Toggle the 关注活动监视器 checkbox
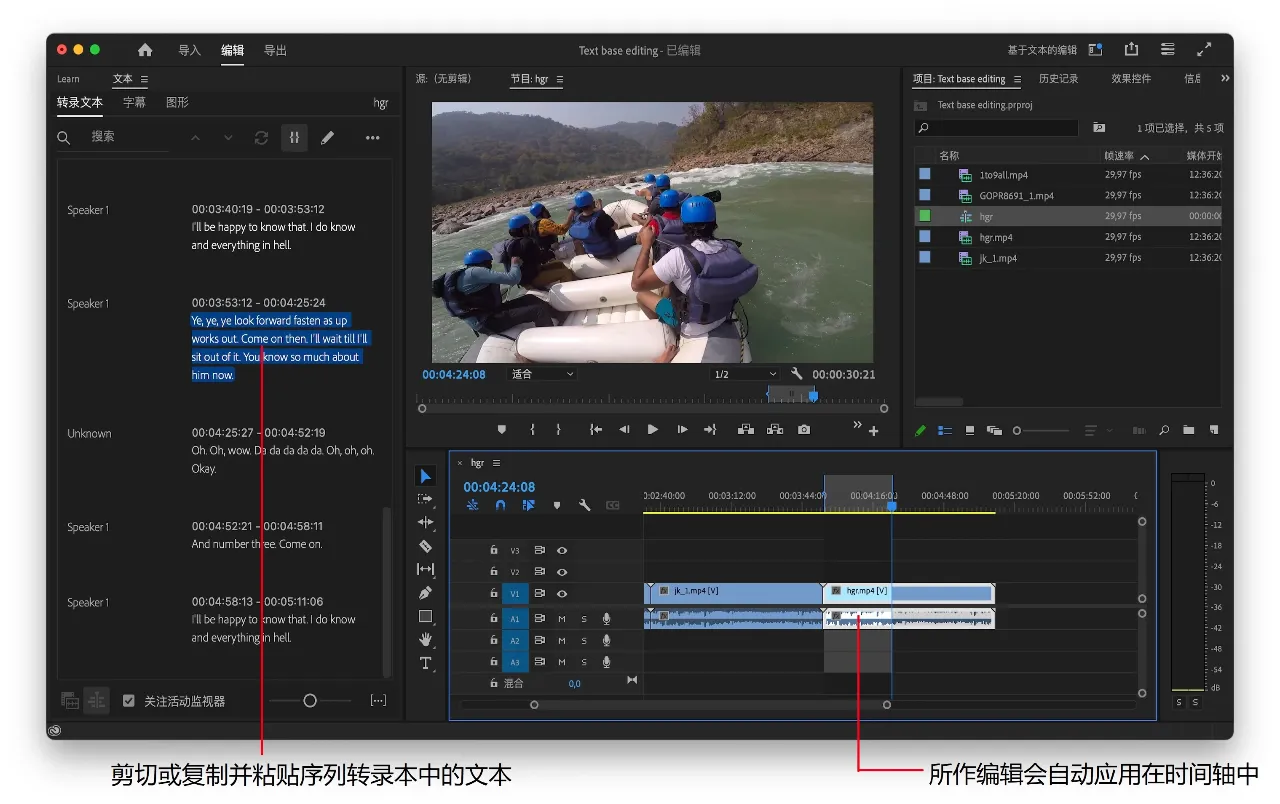Viewport: 1280px width, 804px height. coord(129,700)
